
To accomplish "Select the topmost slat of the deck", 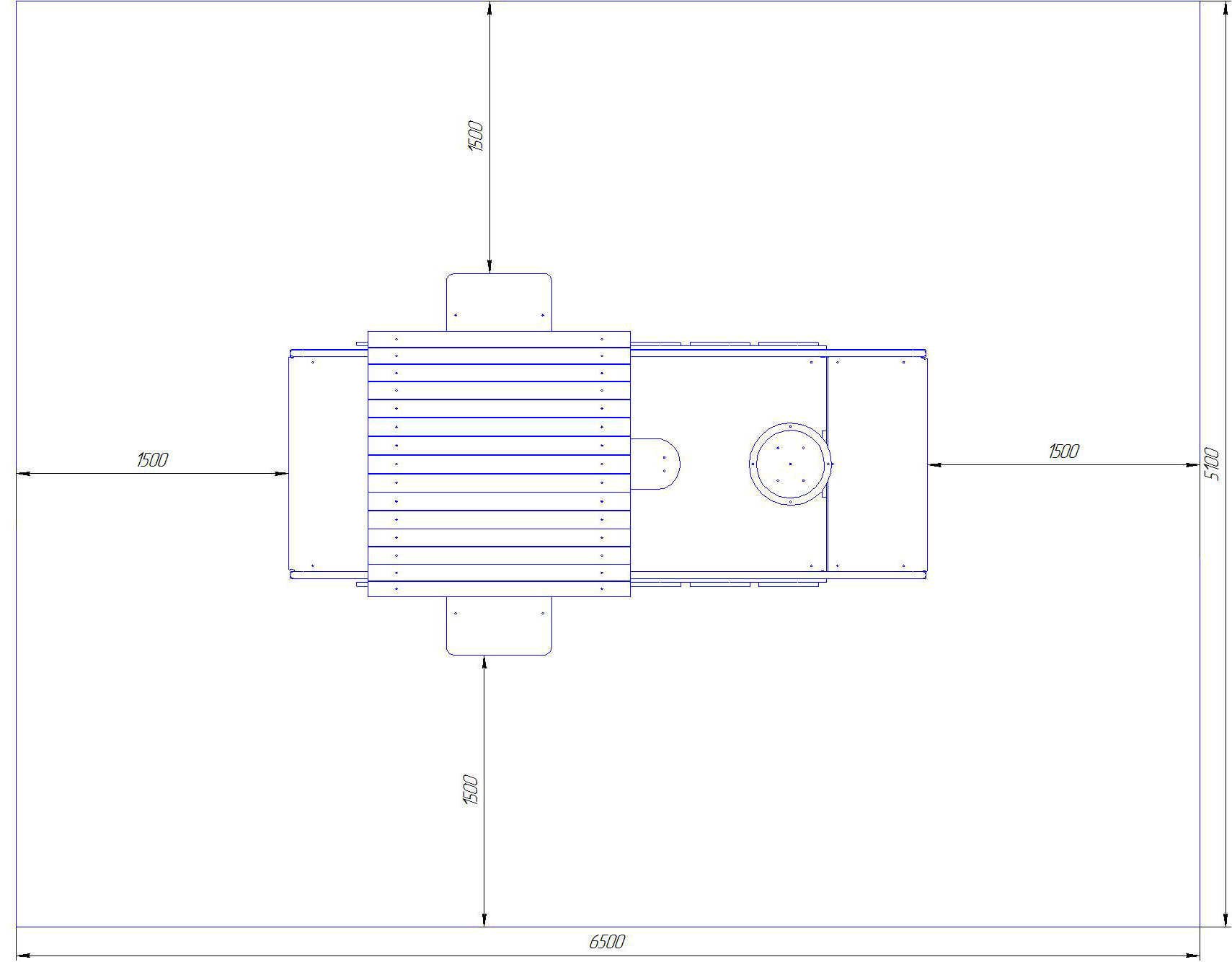I will pyautogui.click(x=499, y=339).
